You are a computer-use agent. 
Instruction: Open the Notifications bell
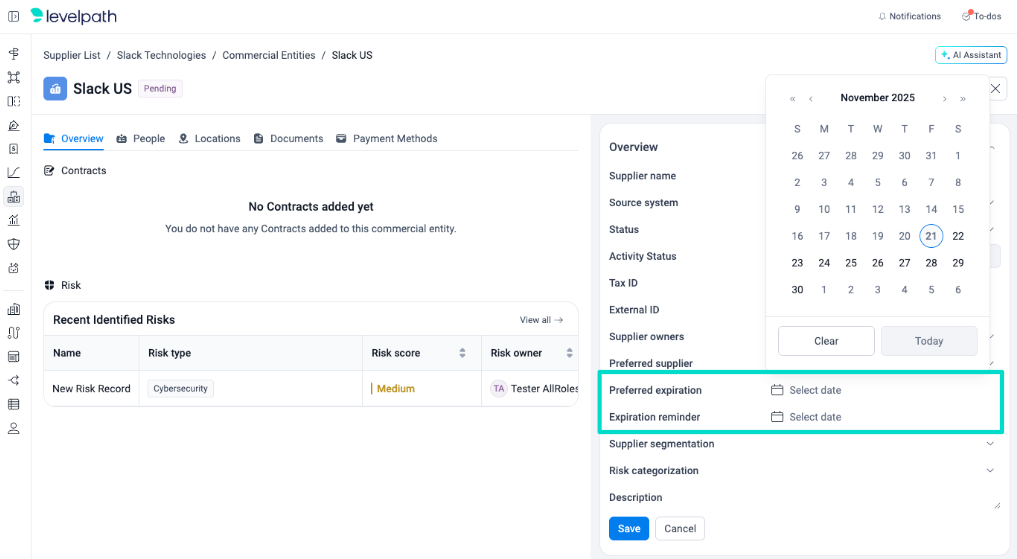[909, 16]
